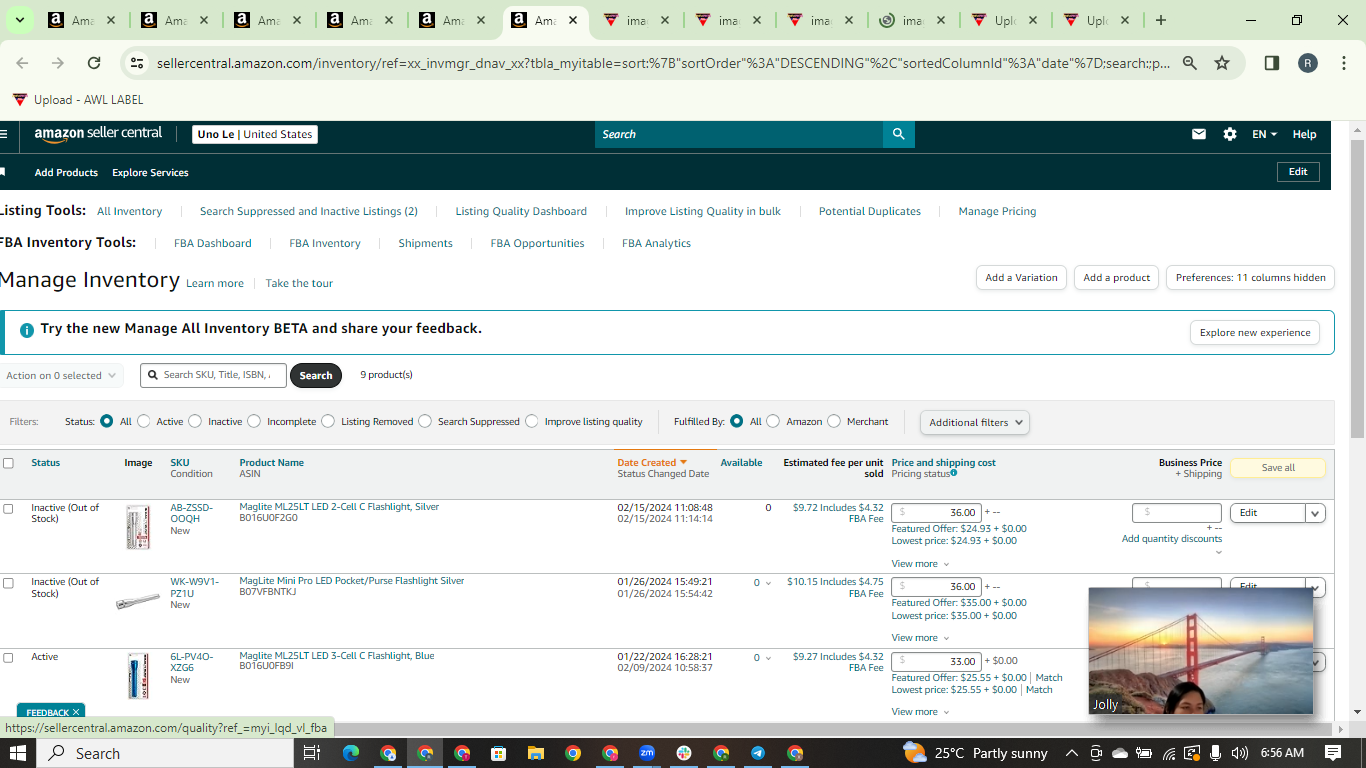This screenshot has width=1366, height=768.
Task: Open the All Inventory listing tool
Action: [129, 211]
